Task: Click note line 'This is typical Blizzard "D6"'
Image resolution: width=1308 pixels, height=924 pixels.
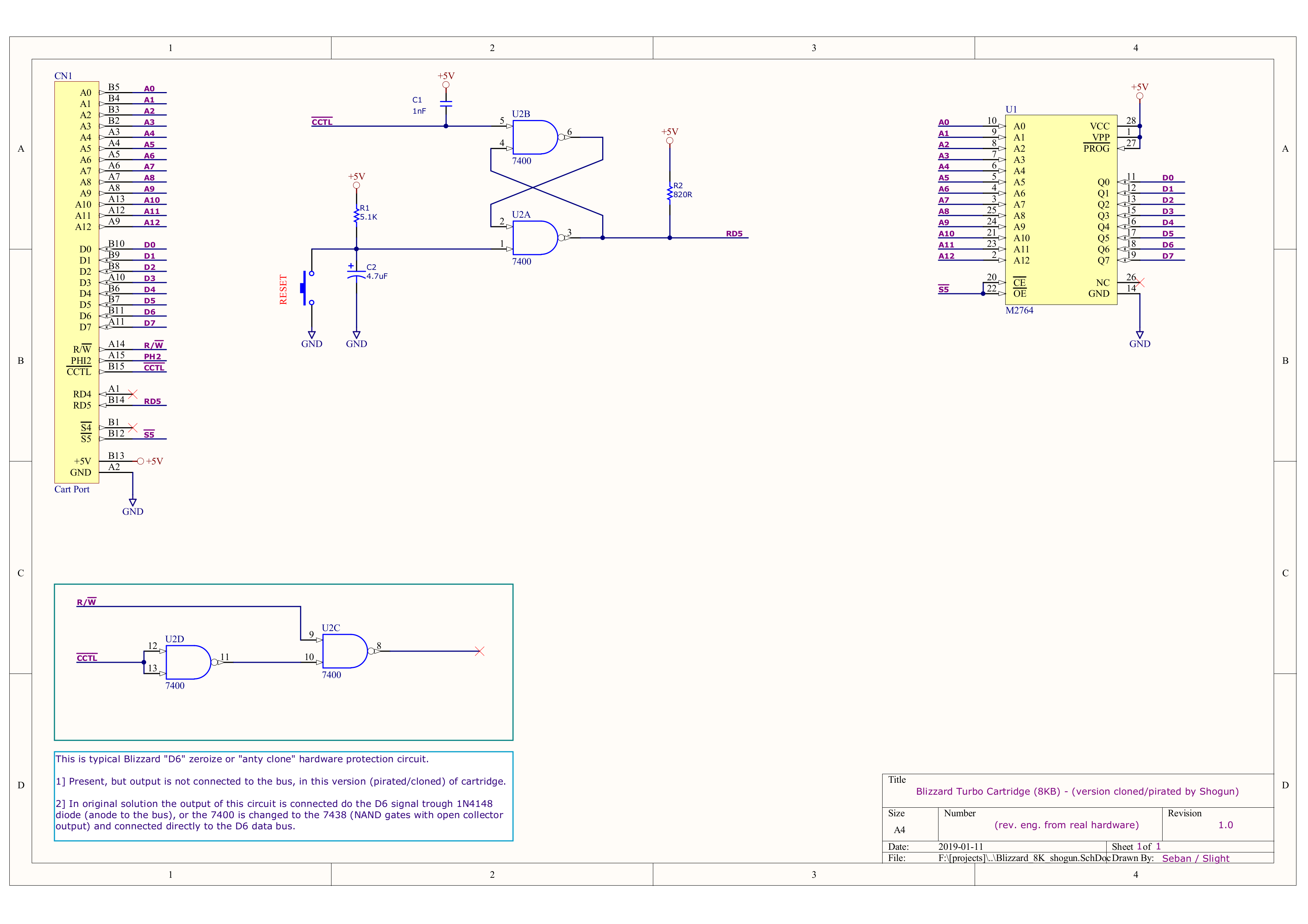Action: (x=242, y=759)
